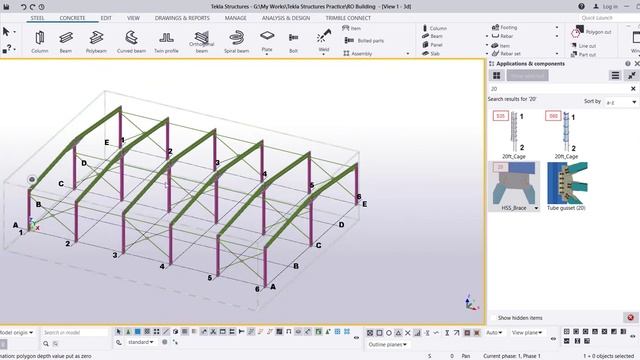Click the Search in model field
The height and width of the screenshot is (360, 640).
coord(75,333)
